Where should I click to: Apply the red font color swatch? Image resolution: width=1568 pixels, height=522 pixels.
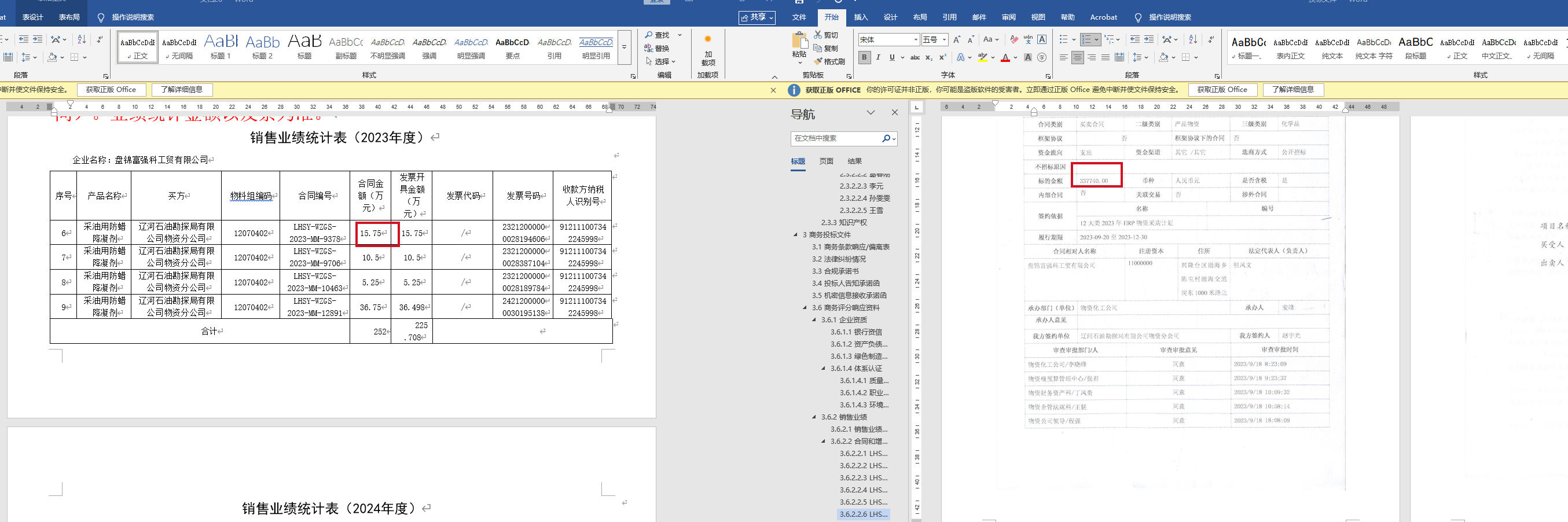coord(1005,57)
